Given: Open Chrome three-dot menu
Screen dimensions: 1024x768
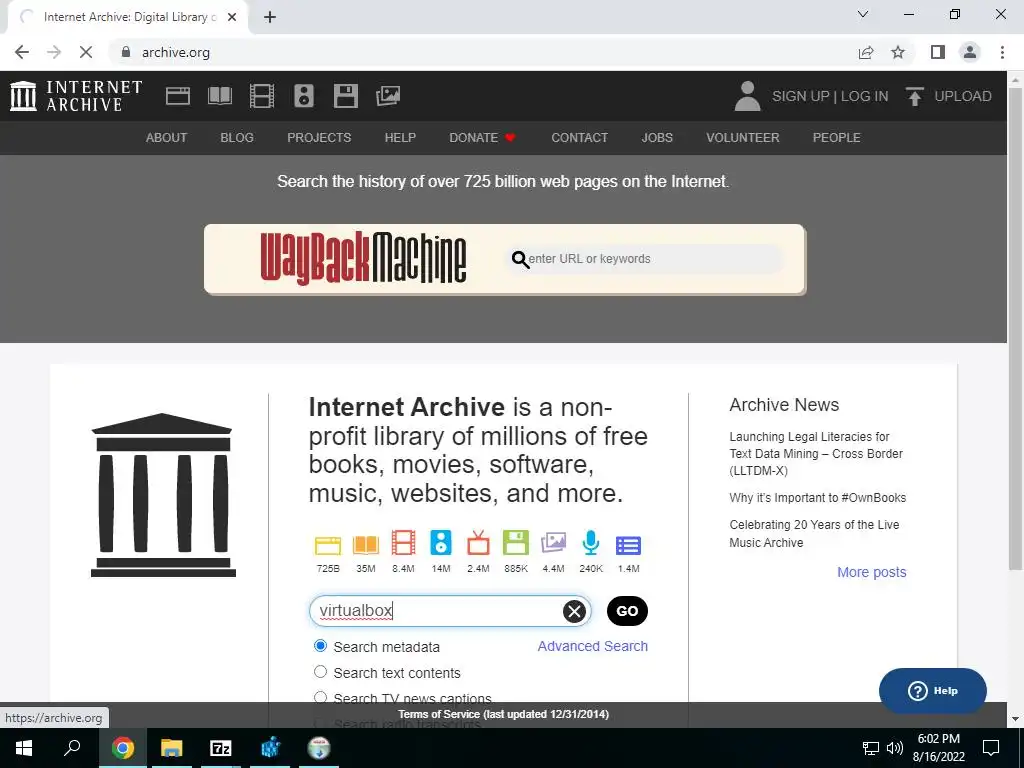Looking at the screenshot, I should point(1002,52).
